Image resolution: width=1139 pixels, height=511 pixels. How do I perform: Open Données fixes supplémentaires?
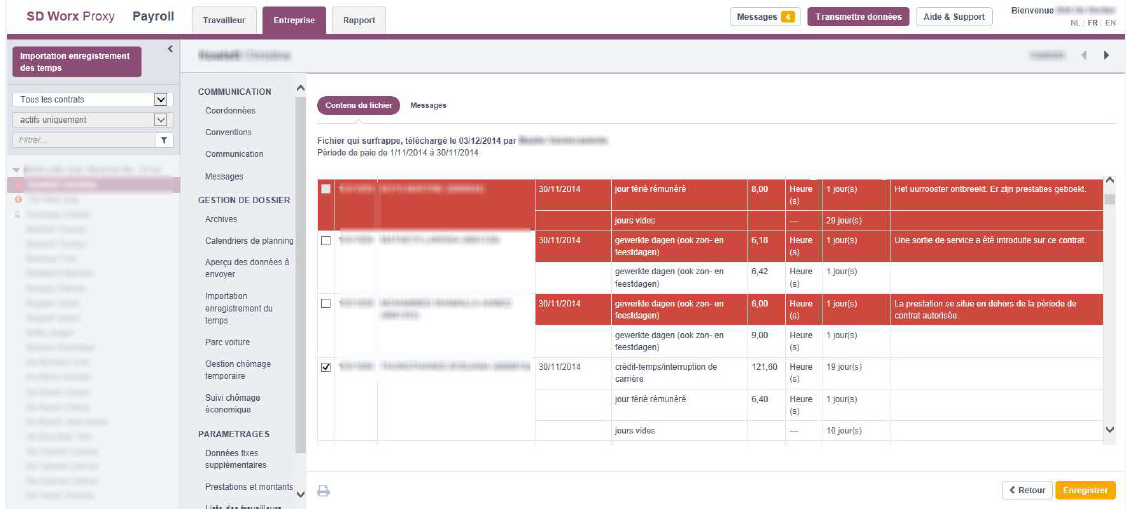(x=235, y=459)
